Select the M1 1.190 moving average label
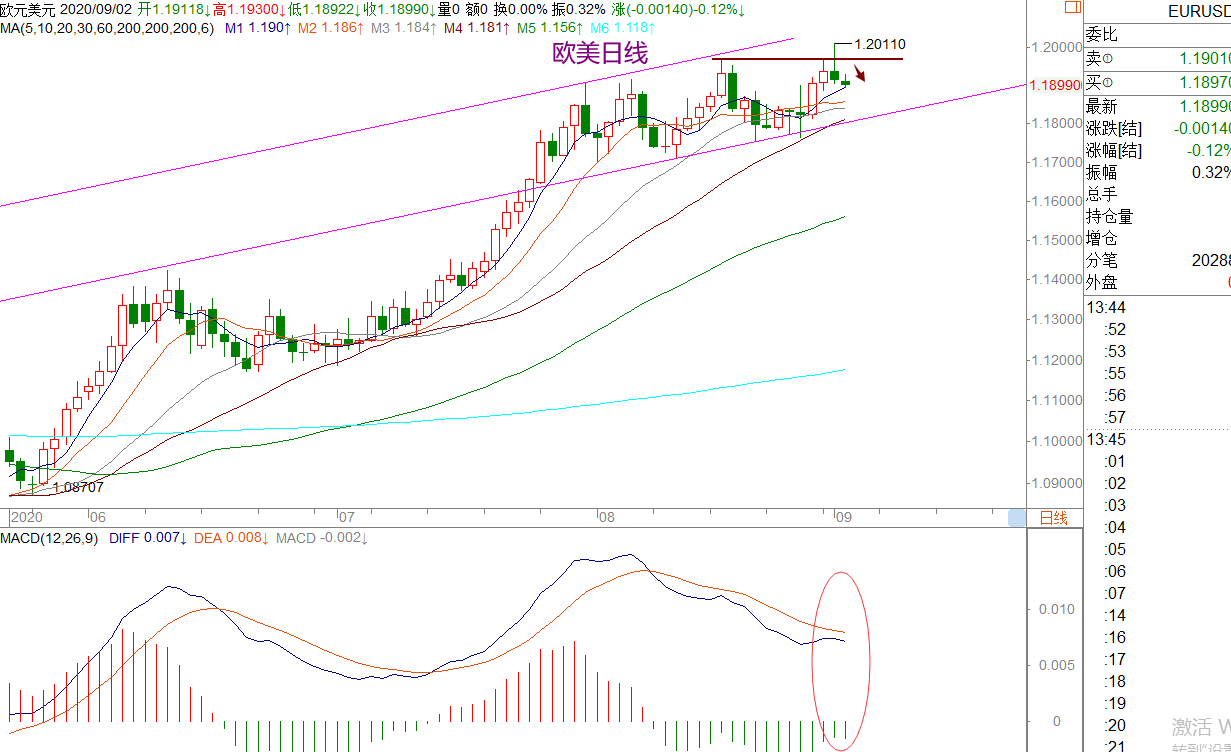 click(257, 28)
